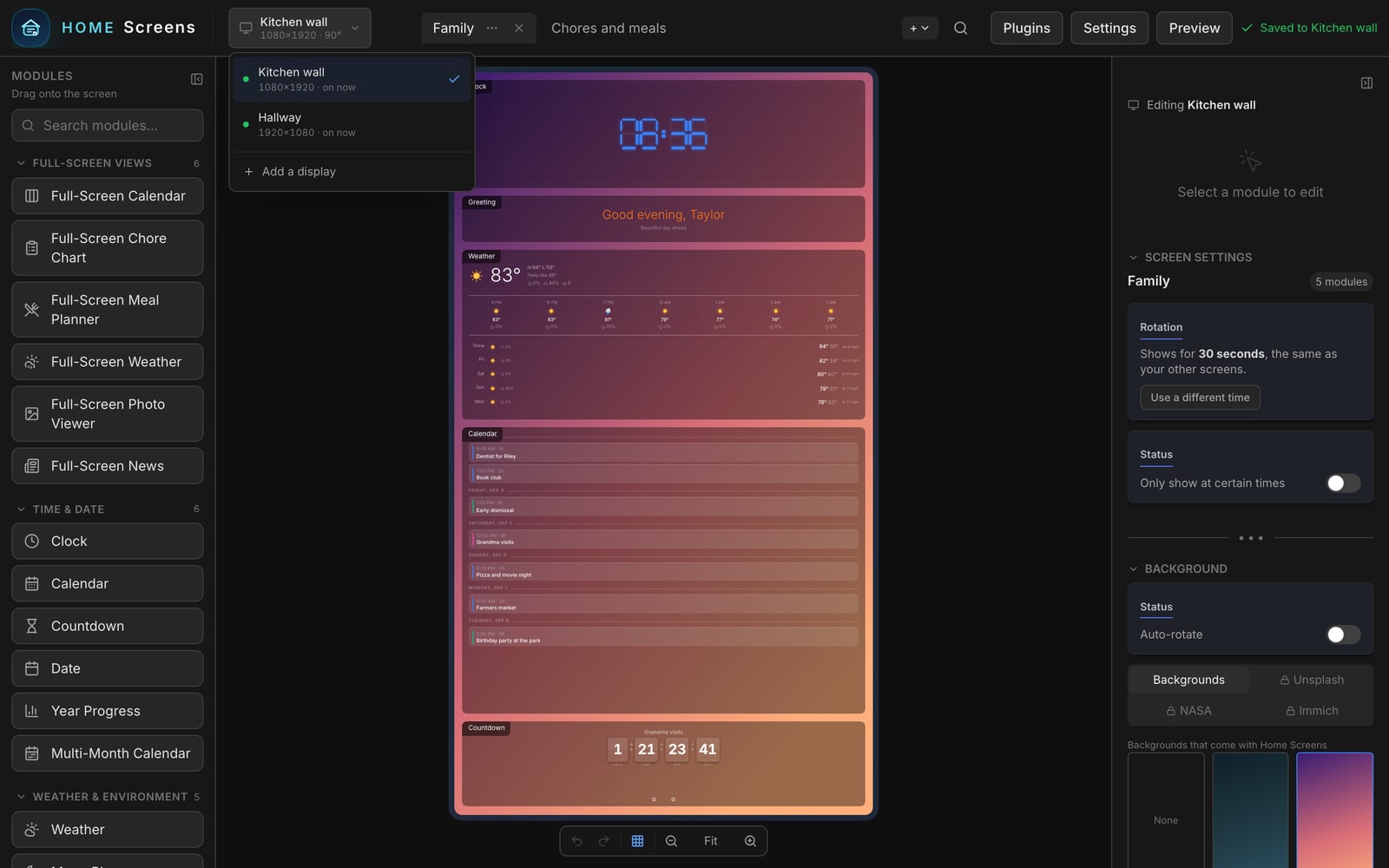The width and height of the screenshot is (1389, 868).
Task: Enable background Auto-rotate switch
Action: [1343, 635]
